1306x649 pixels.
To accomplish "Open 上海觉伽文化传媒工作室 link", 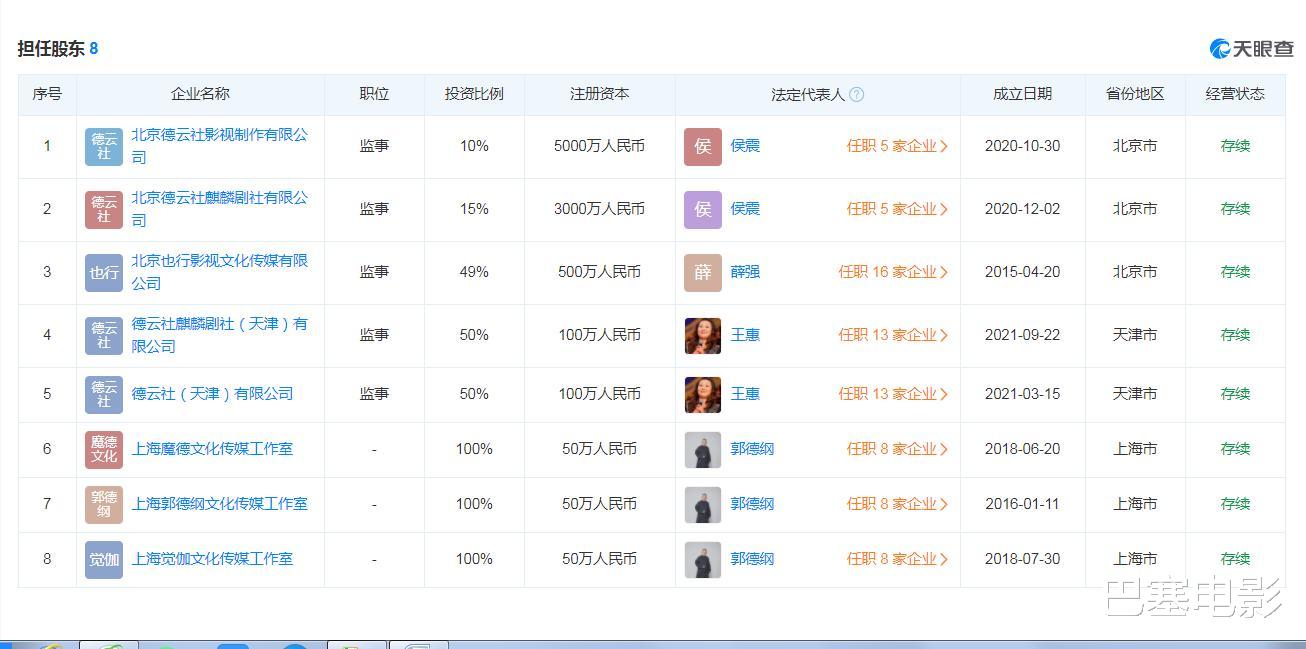I will coord(212,559).
